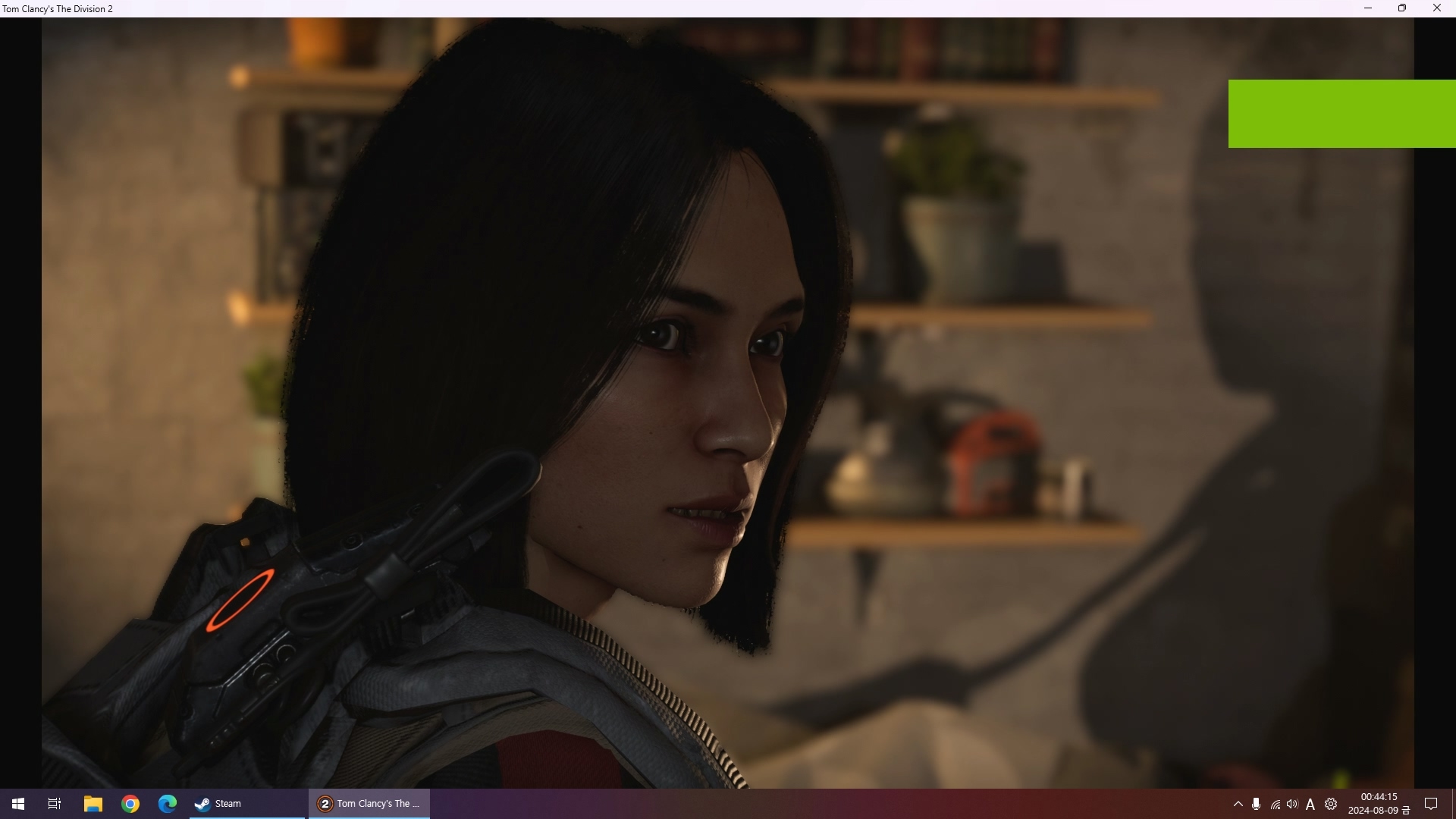Viewport: 1456px width, 819px height.
Task: Minimize the Division 2 game window
Action: tap(1368, 8)
